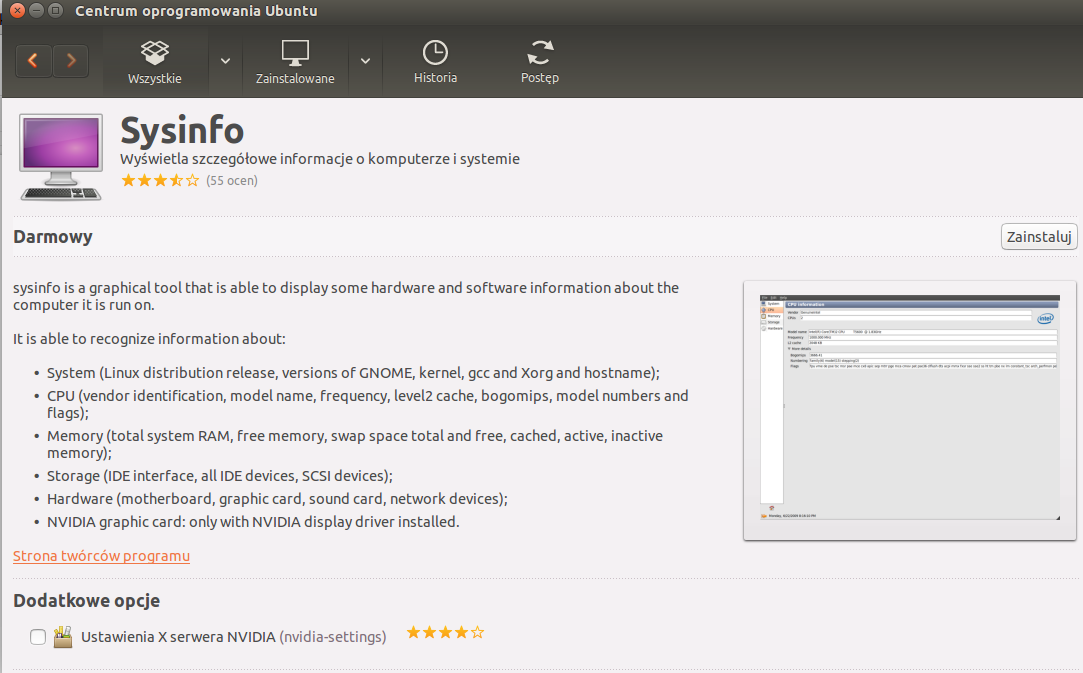This screenshot has height=673, width=1083.
Task: Open the Wszystkie software section
Action: 155,62
